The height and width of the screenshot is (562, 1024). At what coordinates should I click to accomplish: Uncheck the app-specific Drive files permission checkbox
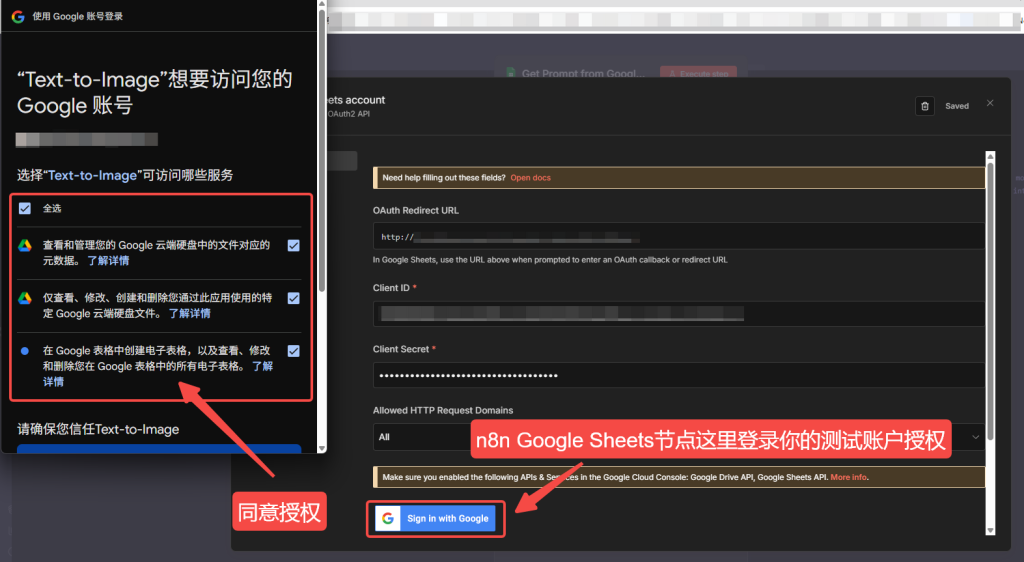pyautogui.click(x=293, y=298)
